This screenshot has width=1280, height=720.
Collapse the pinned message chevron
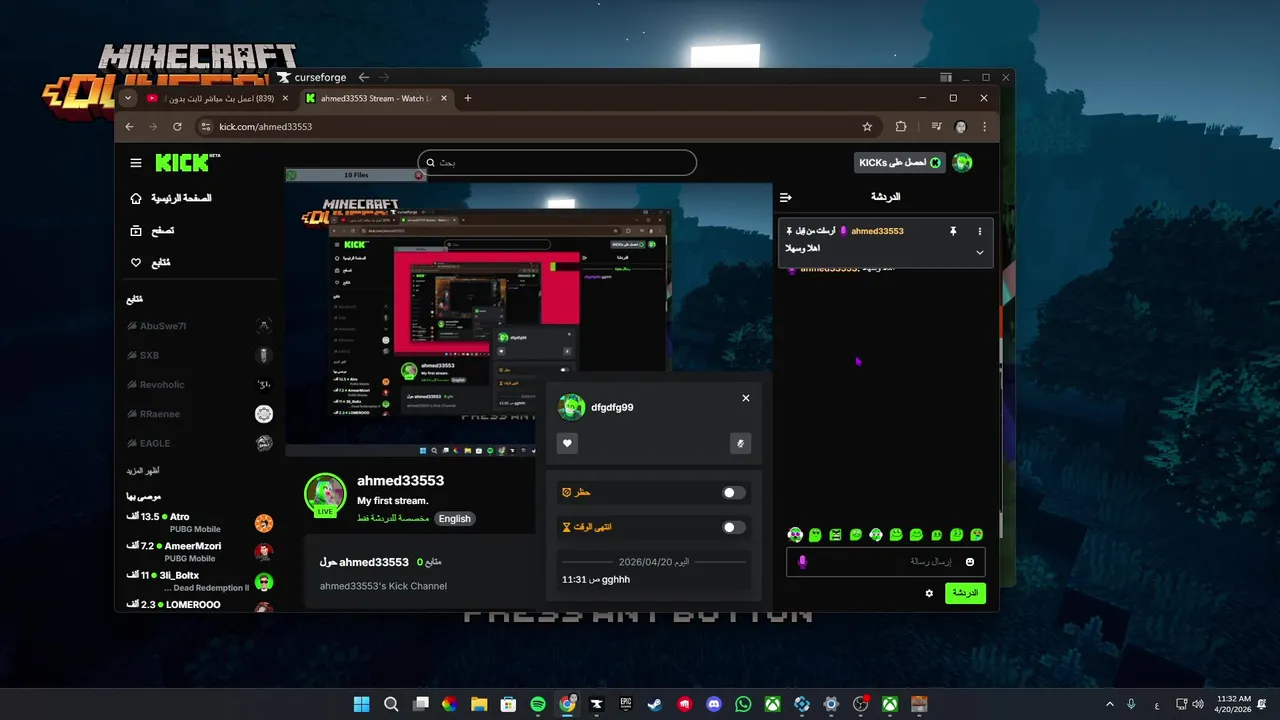click(x=980, y=252)
